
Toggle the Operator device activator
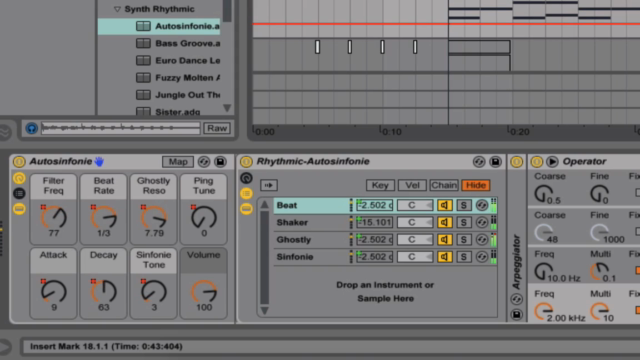(x=536, y=162)
